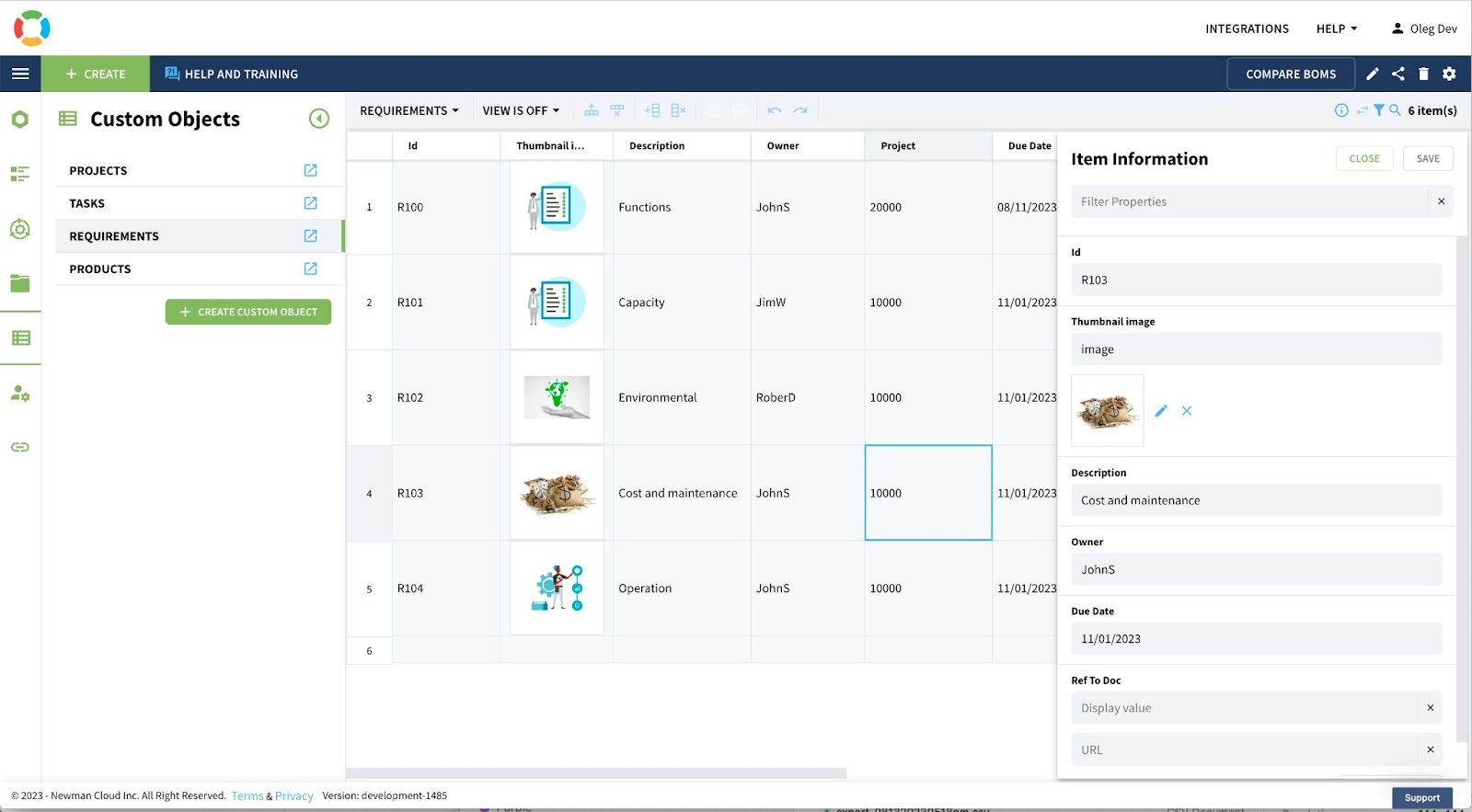Image resolution: width=1472 pixels, height=812 pixels.
Task: Select PRODUCTS in Custom Objects list
Action: click(x=100, y=269)
